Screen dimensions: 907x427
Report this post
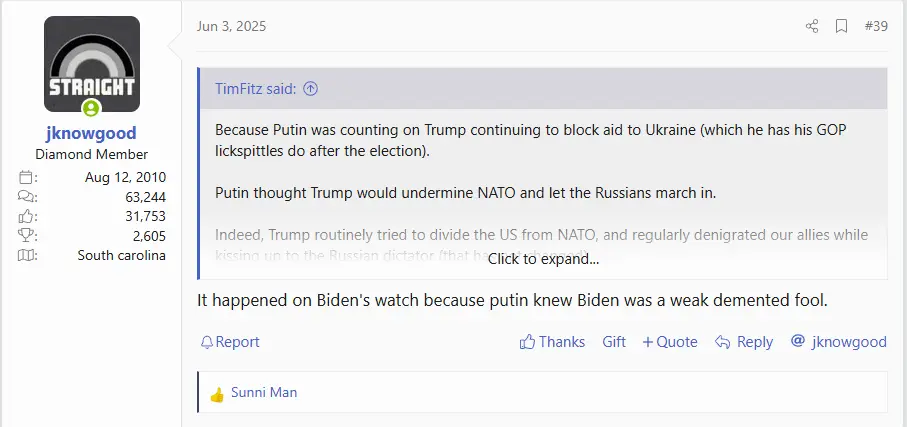[x=230, y=342]
